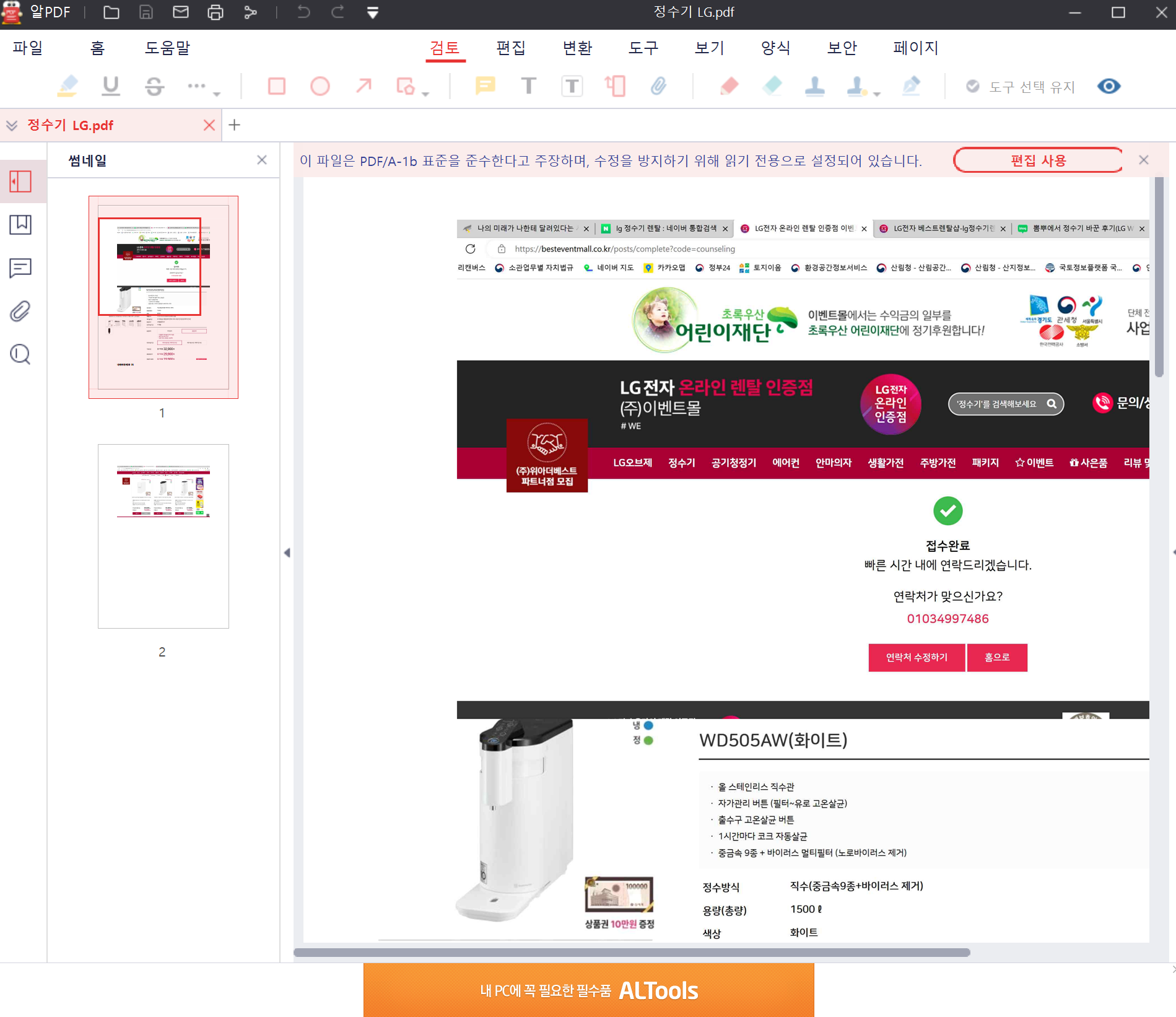Close the 정수기 LG.pdf document tab
This screenshot has height=1017, width=1176.
tap(209, 125)
